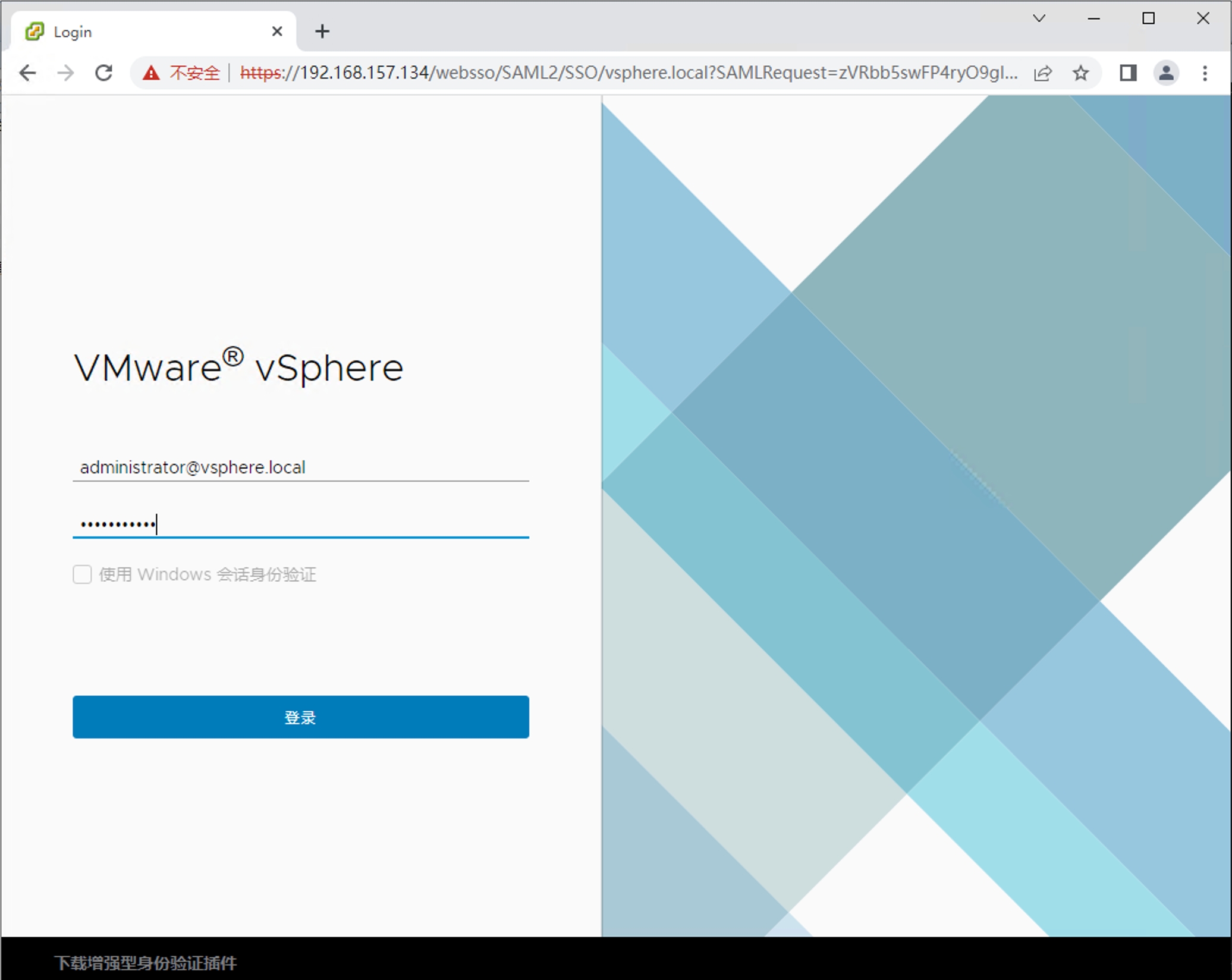Click the 不安全 security label
This screenshot has height=980, width=1232.
coord(194,73)
